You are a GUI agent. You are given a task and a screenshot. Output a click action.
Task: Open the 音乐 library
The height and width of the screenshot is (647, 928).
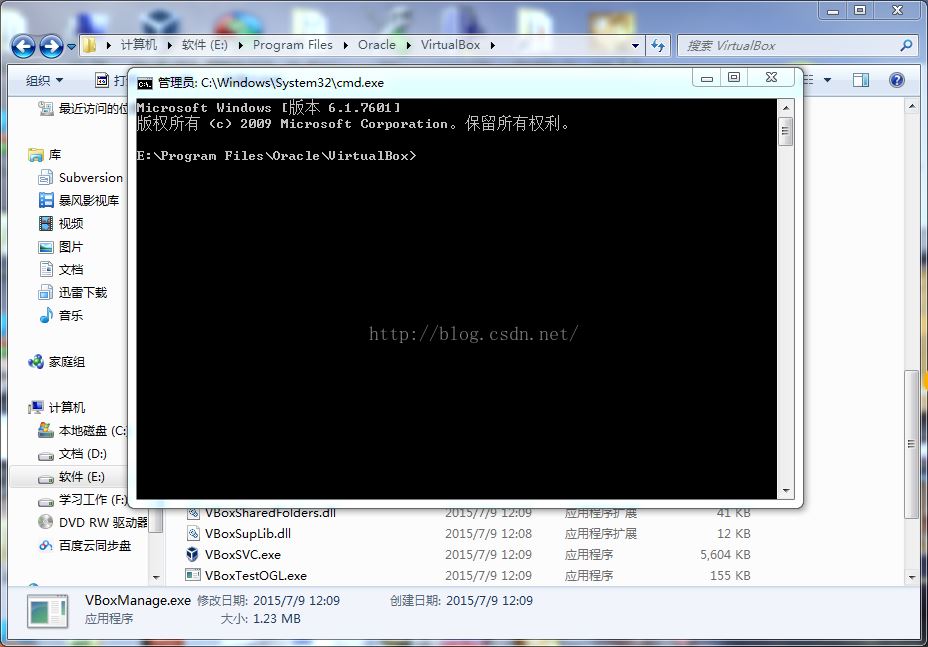pos(61,316)
